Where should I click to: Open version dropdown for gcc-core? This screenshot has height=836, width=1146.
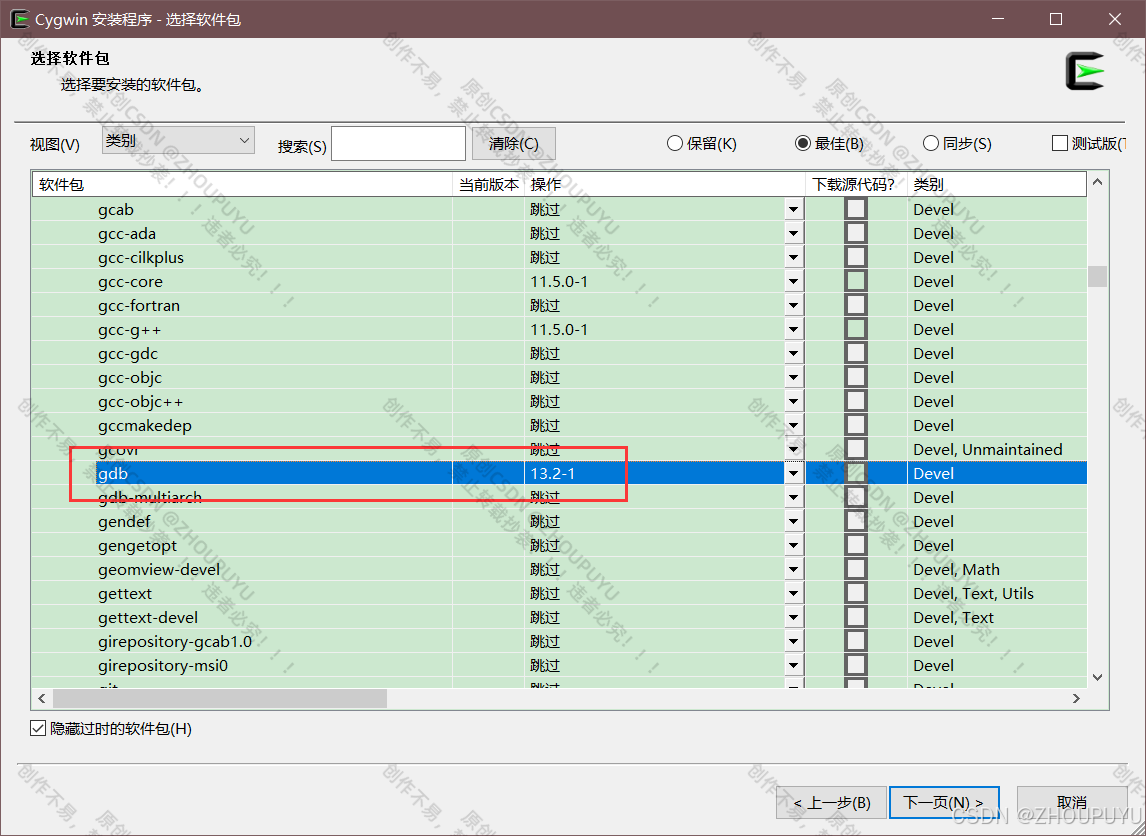point(794,281)
